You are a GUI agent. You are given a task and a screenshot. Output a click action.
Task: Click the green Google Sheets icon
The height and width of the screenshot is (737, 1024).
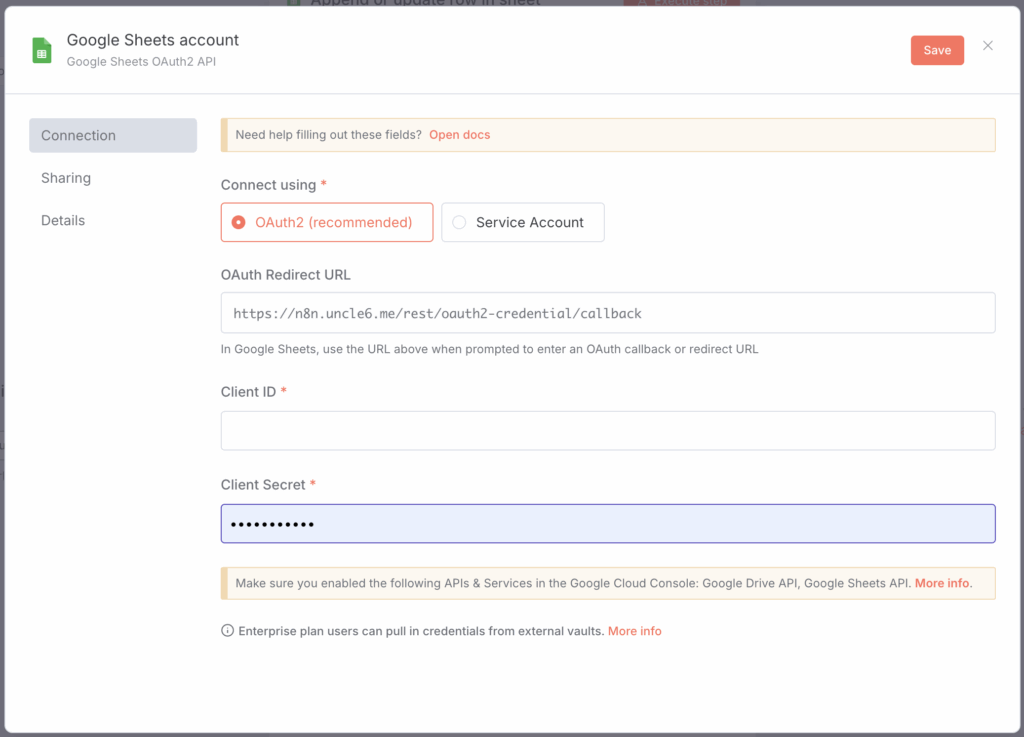pos(42,51)
